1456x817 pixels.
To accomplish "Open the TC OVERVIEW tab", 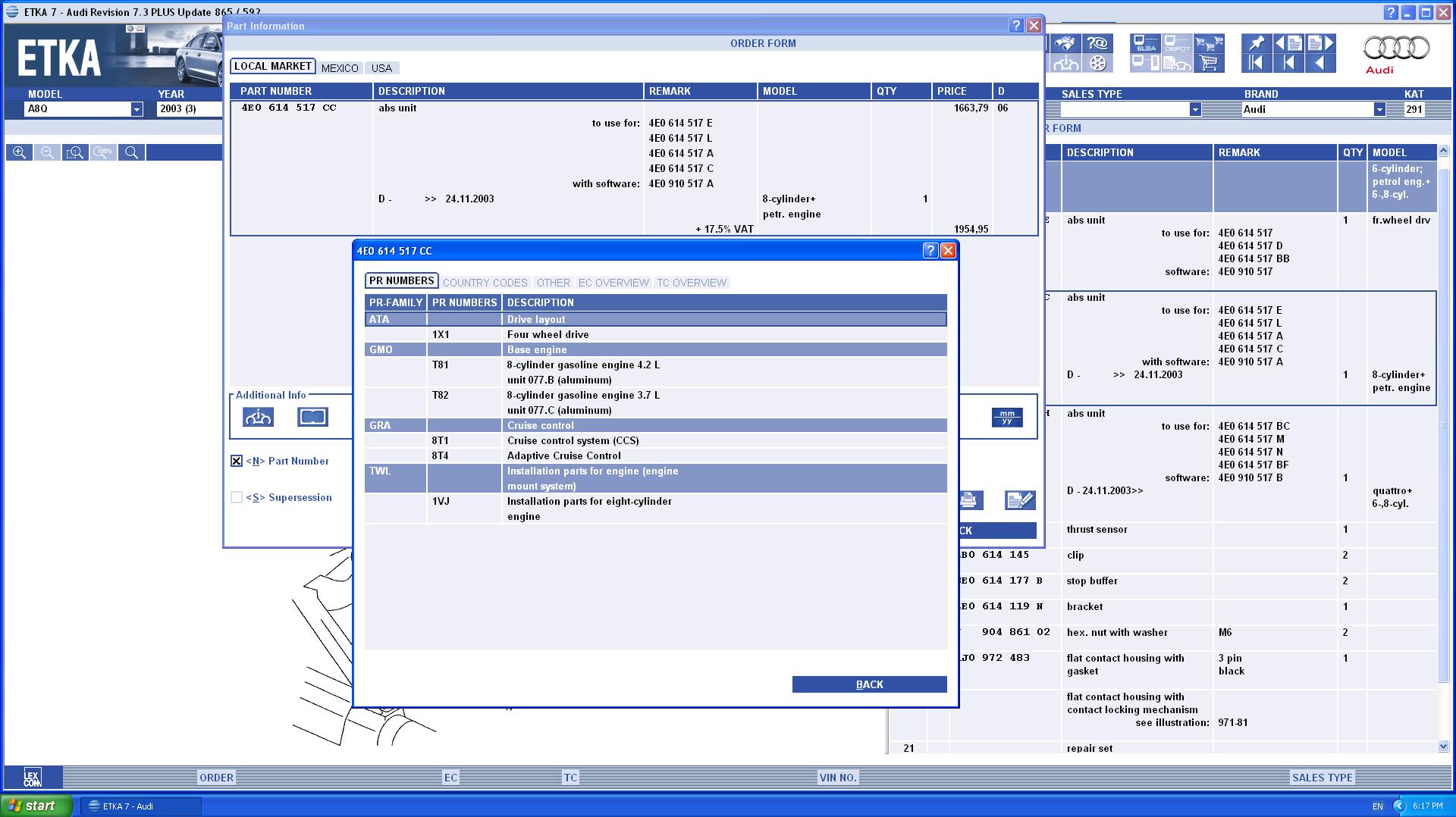I will (692, 283).
